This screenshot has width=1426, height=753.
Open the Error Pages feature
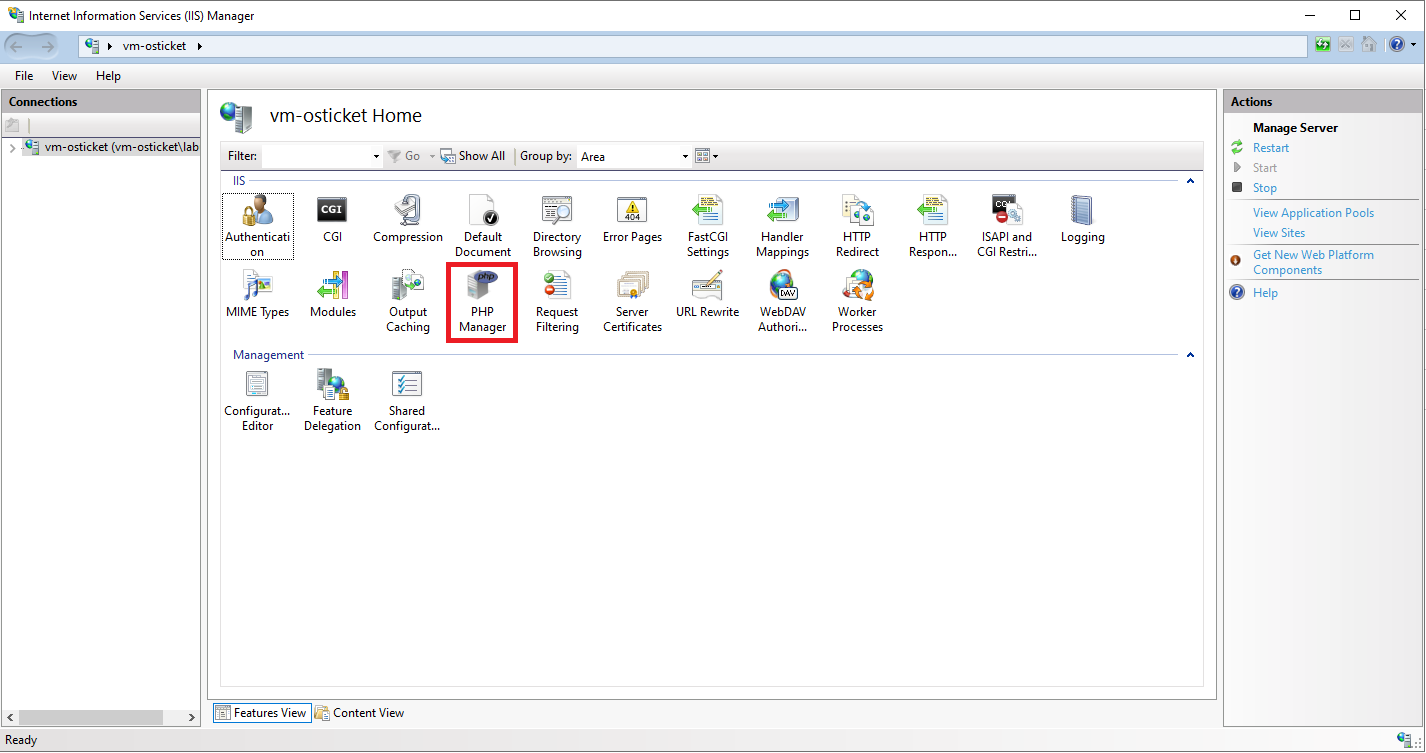pyautogui.click(x=632, y=219)
